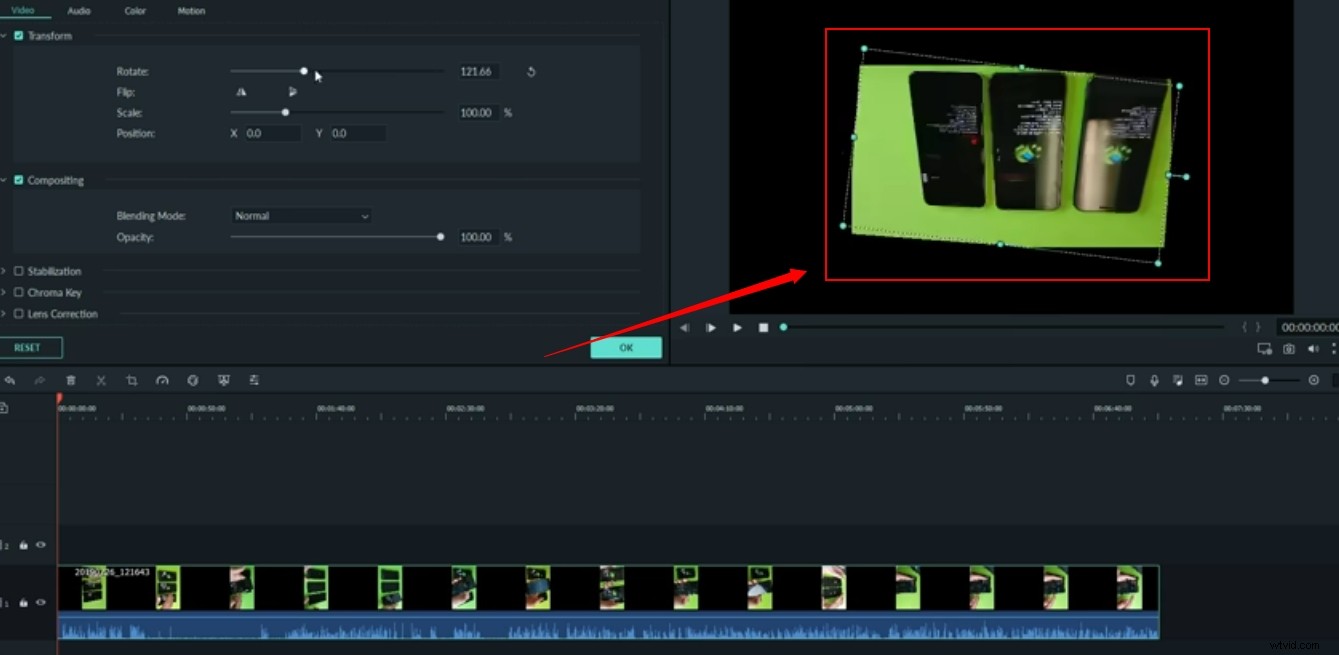Click the Split scissors icon

click(x=100, y=380)
